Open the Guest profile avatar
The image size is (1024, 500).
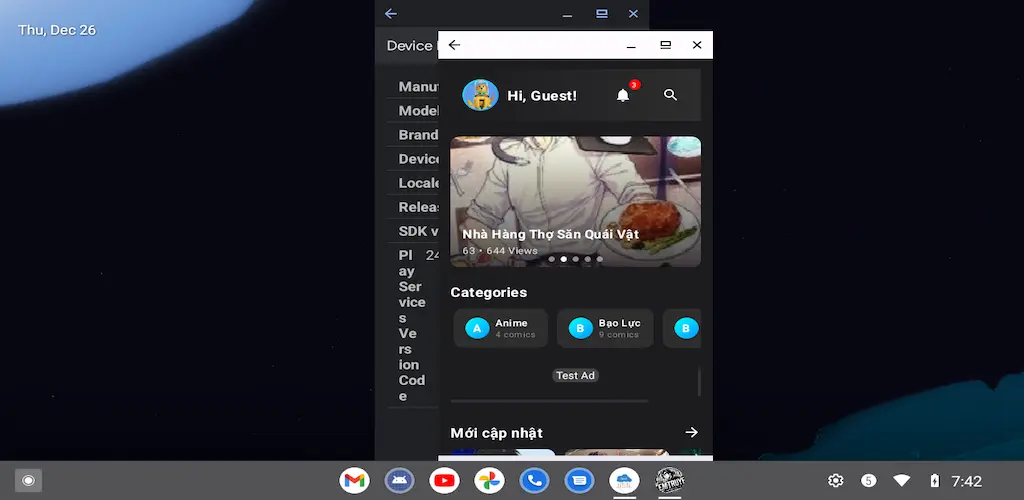pyautogui.click(x=481, y=95)
